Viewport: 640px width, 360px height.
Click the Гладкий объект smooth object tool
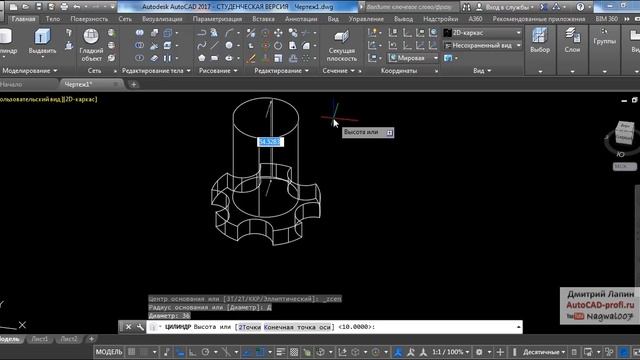(91, 44)
